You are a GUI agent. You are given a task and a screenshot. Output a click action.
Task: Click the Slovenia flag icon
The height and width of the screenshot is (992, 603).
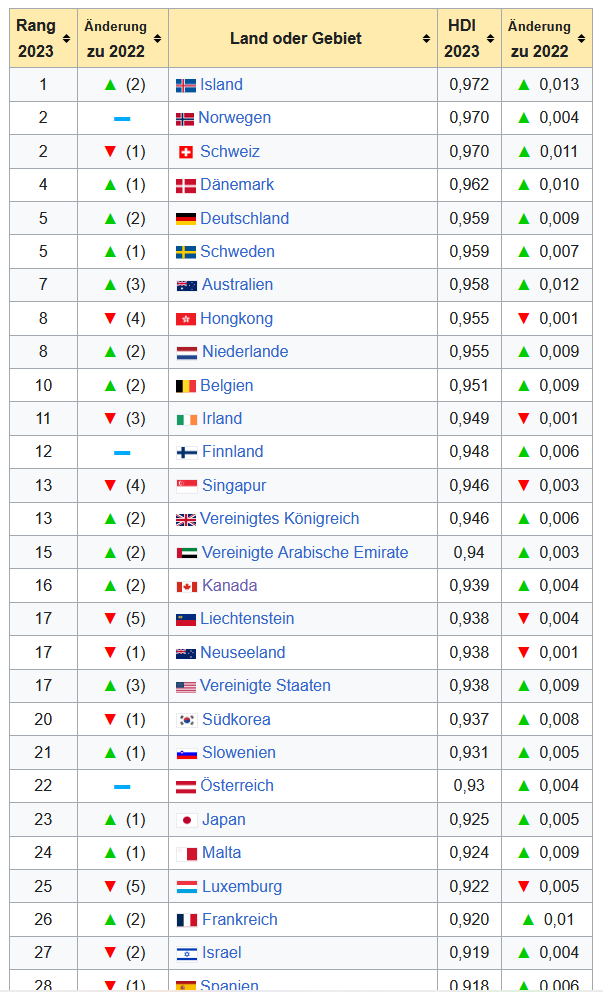[187, 753]
